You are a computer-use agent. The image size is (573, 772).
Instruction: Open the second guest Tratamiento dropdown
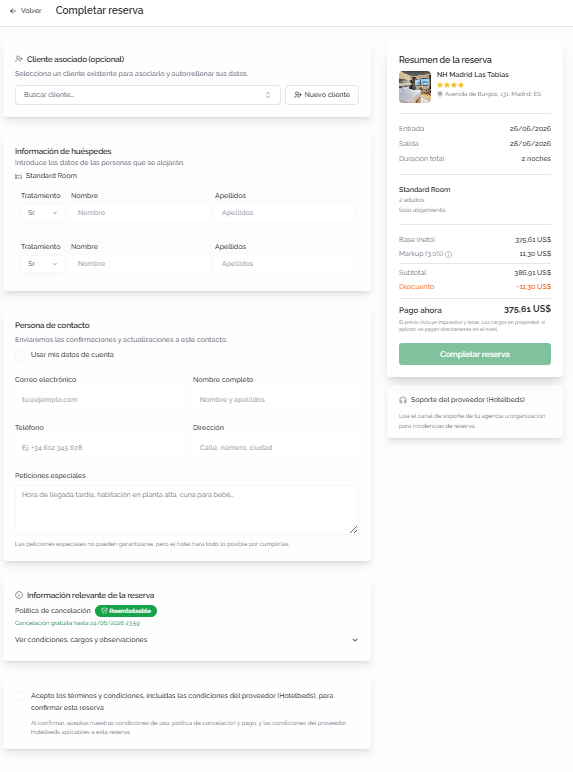tap(42, 264)
